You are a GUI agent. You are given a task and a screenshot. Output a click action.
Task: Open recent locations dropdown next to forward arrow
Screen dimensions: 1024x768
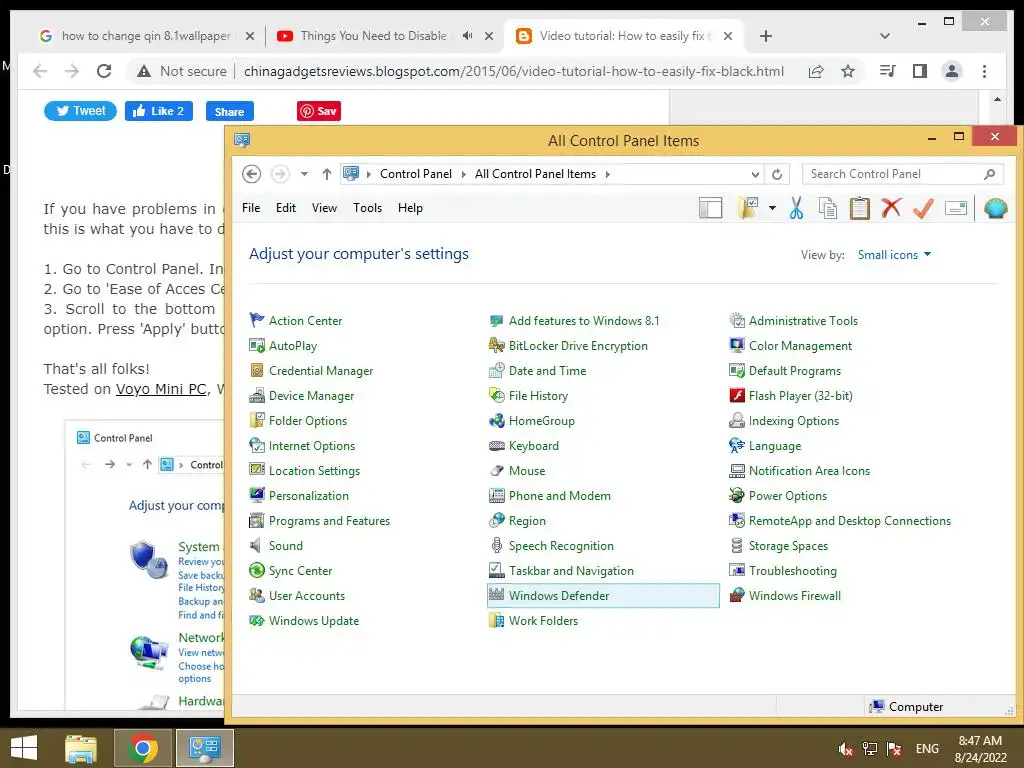pyautogui.click(x=304, y=174)
